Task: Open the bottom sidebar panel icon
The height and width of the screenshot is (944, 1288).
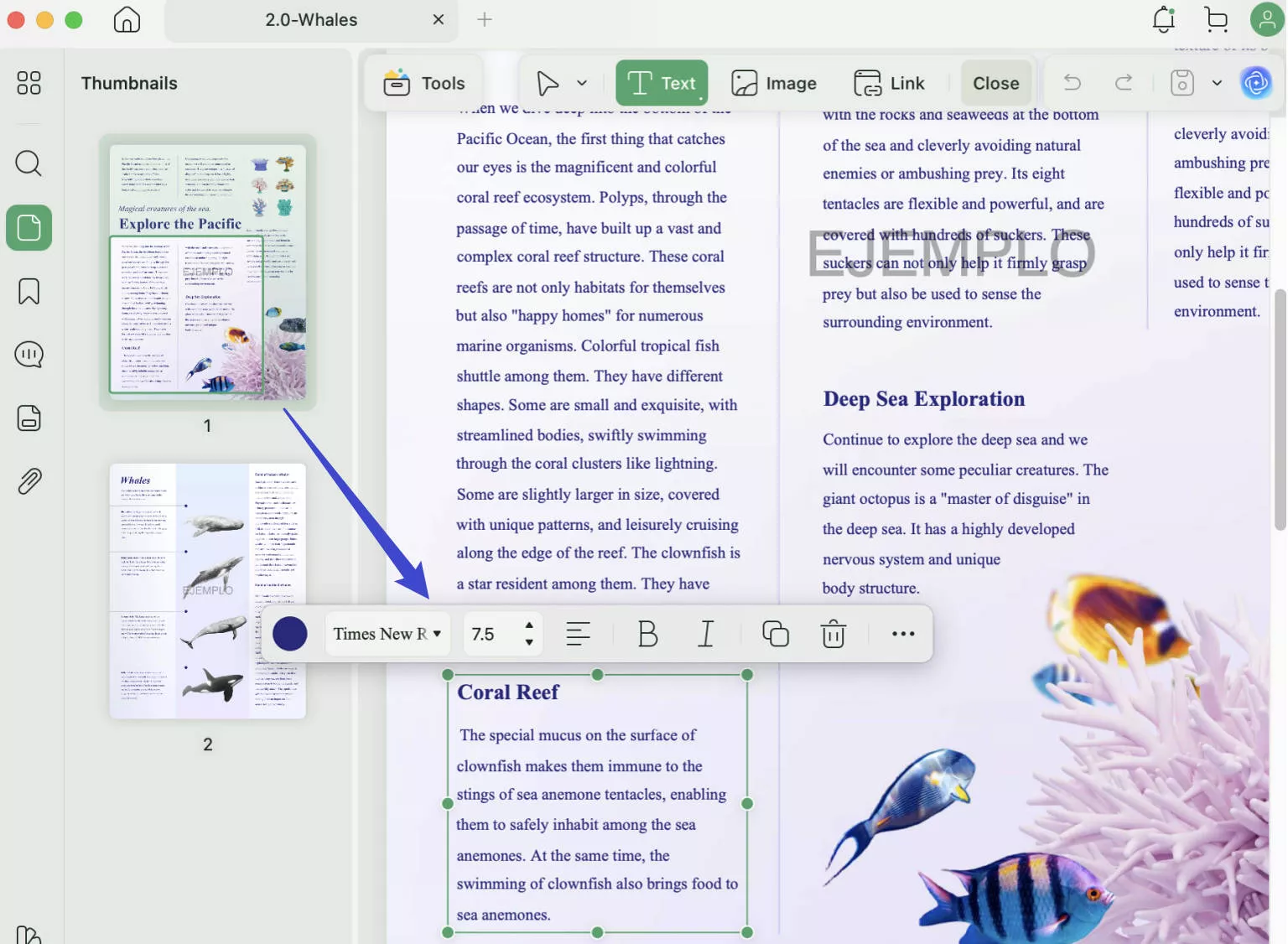Action: (x=29, y=934)
